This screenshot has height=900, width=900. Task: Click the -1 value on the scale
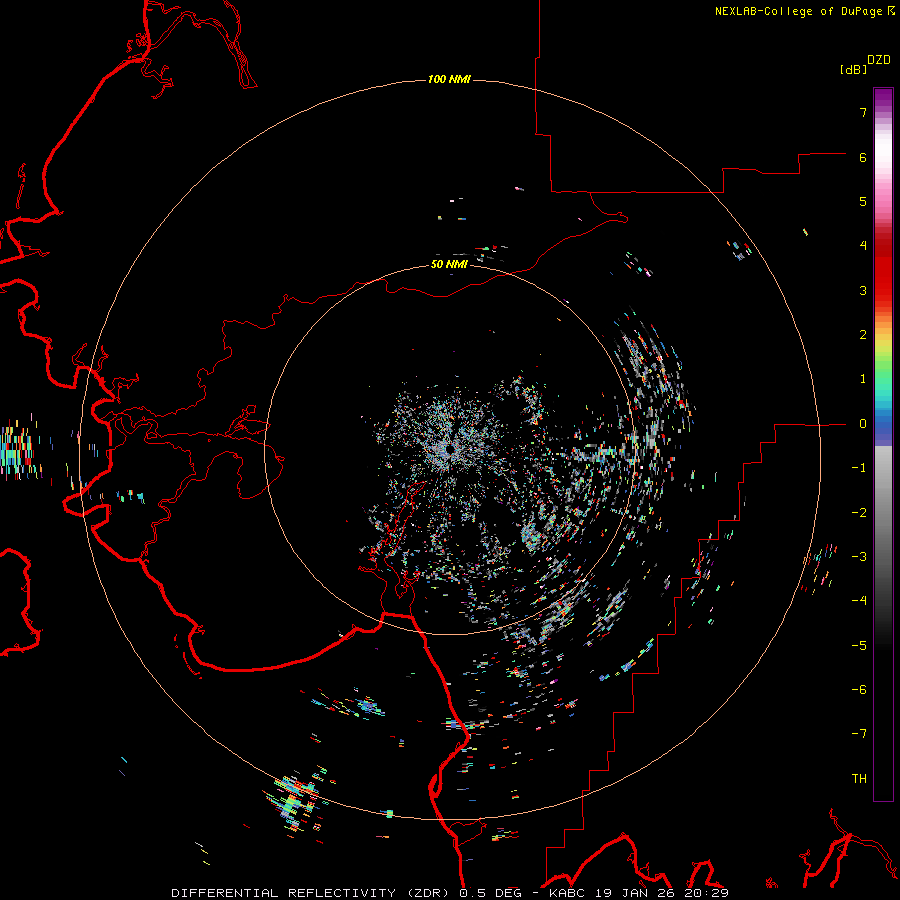click(x=859, y=468)
